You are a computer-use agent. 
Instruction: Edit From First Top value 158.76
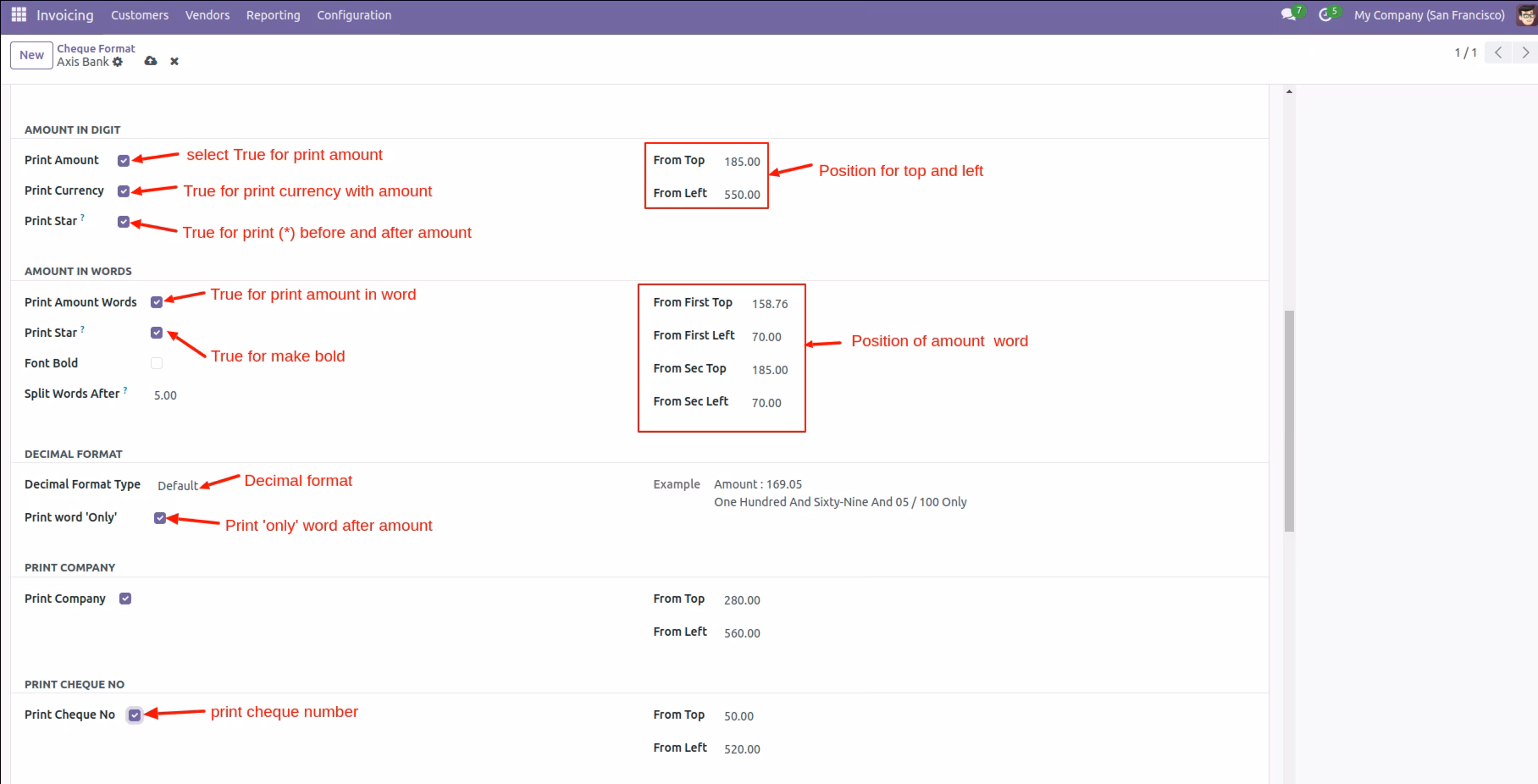click(770, 304)
